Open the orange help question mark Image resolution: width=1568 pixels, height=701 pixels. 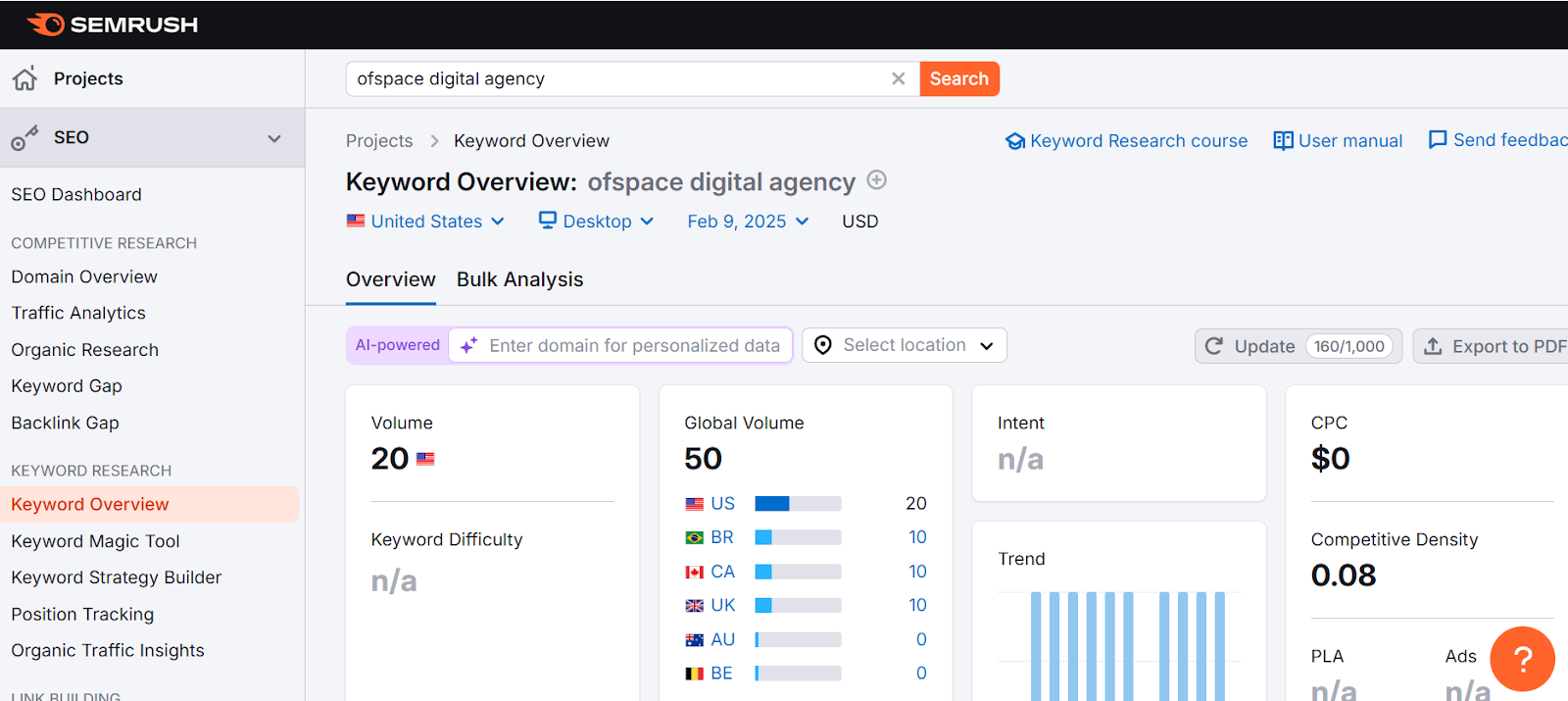[x=1522, y=659]
